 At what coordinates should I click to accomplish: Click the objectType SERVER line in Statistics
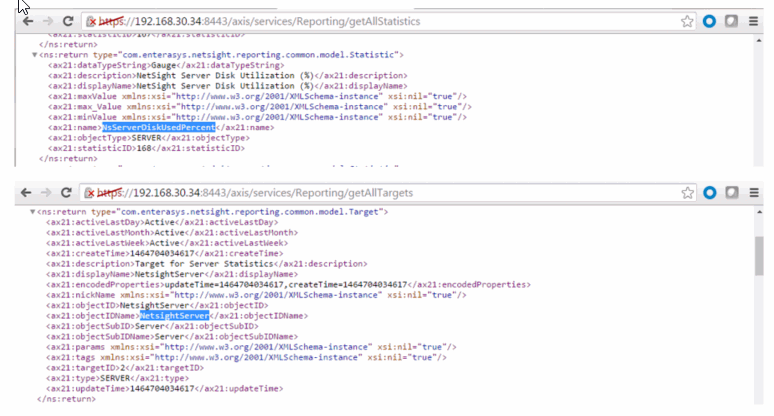click(x=149, y=138)
